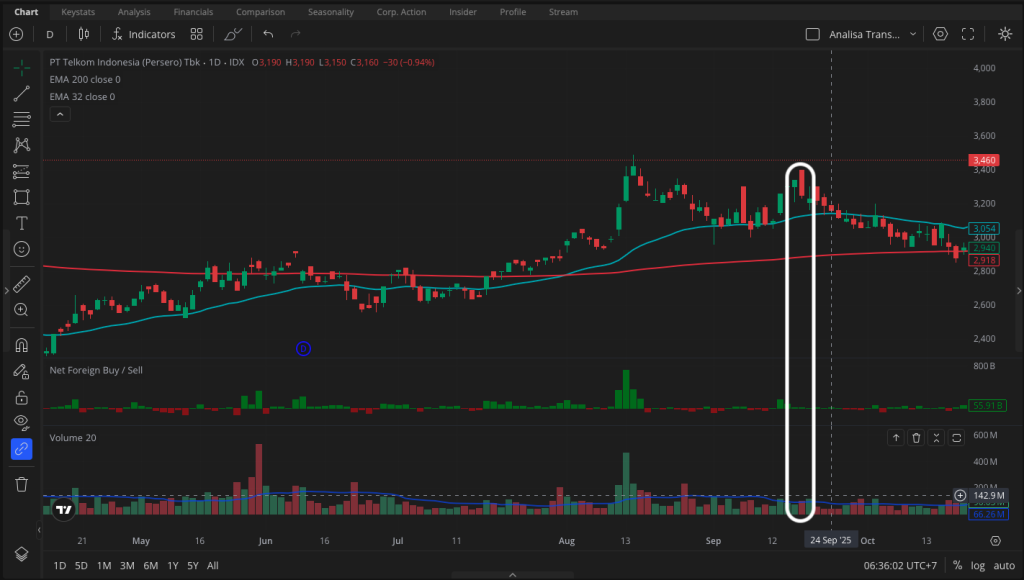
Task: Toggle the theme with the sun icon
Action: tap(1004, 33)
